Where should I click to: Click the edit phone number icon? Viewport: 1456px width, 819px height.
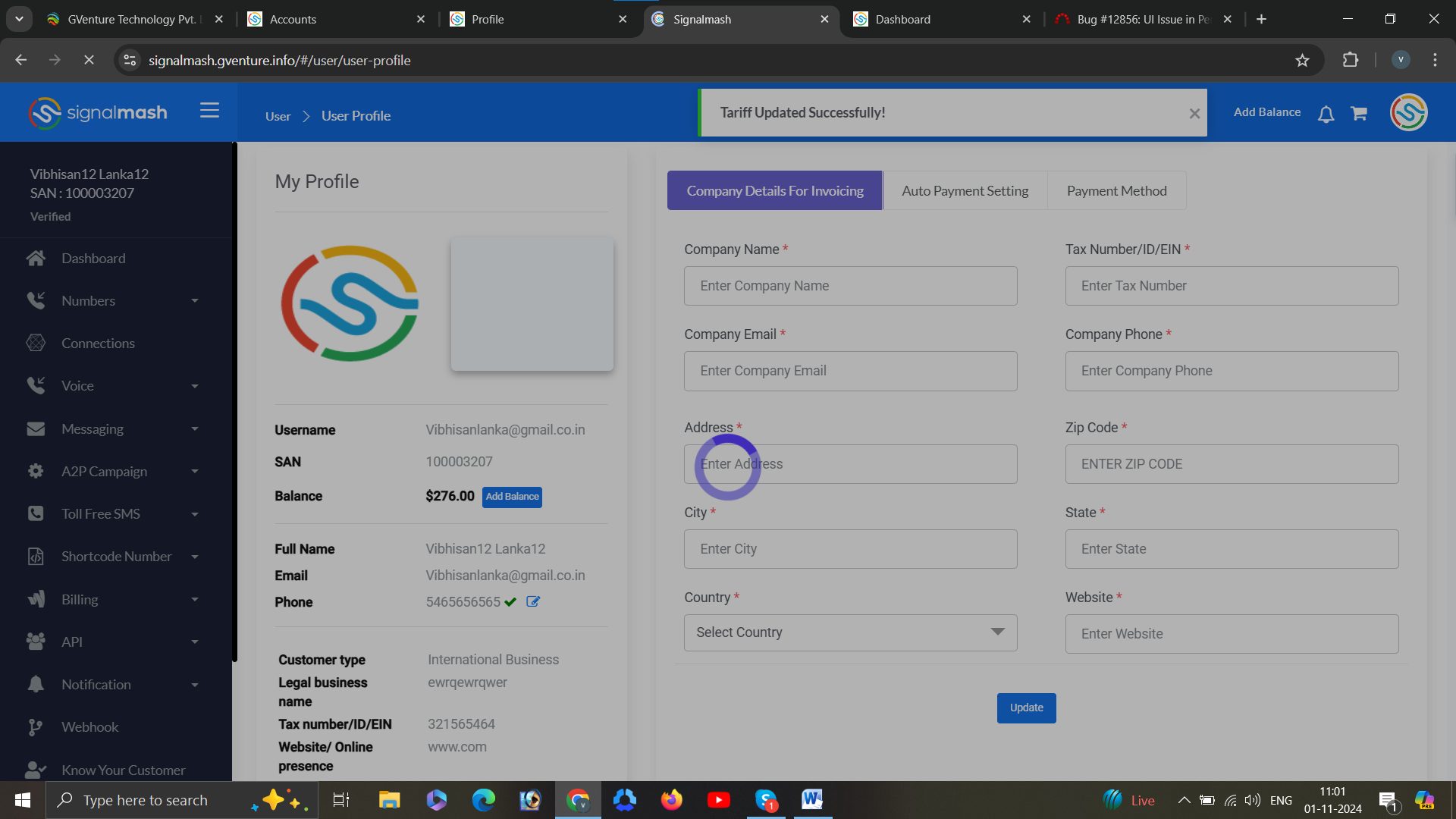pos(533,601)
